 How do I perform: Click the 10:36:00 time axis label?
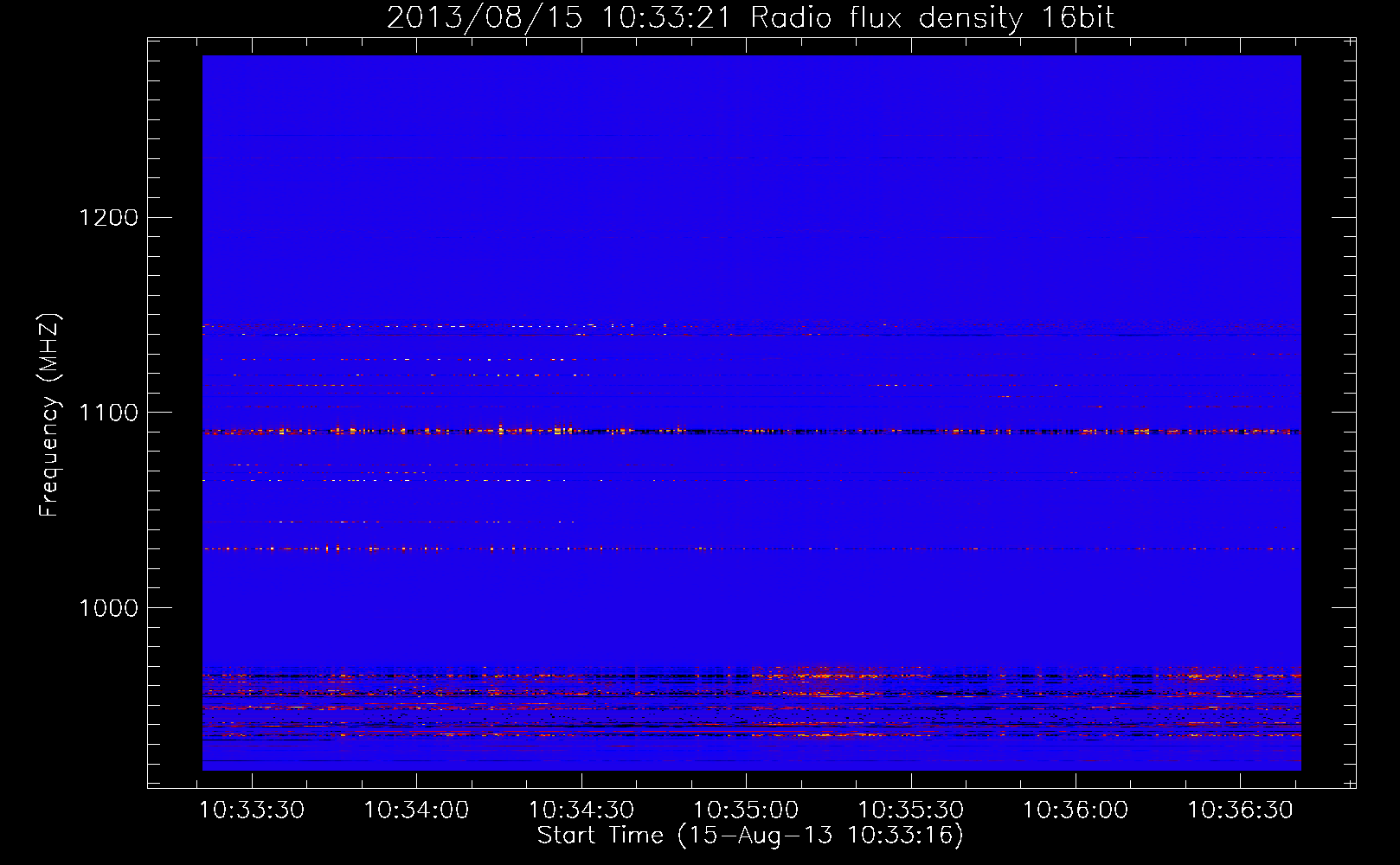coord(1076,811)
